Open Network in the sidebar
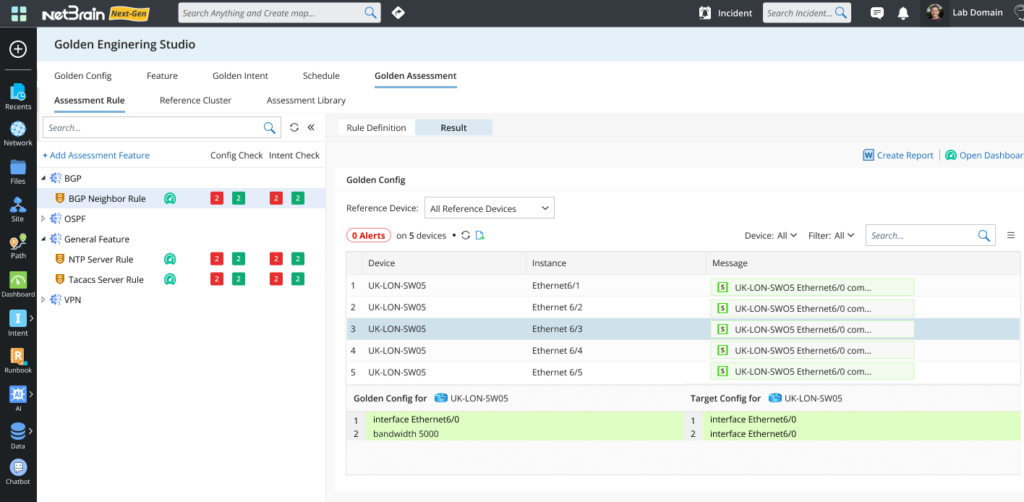The height and width of the screenshot is (502, 1024). coord(18,134)
